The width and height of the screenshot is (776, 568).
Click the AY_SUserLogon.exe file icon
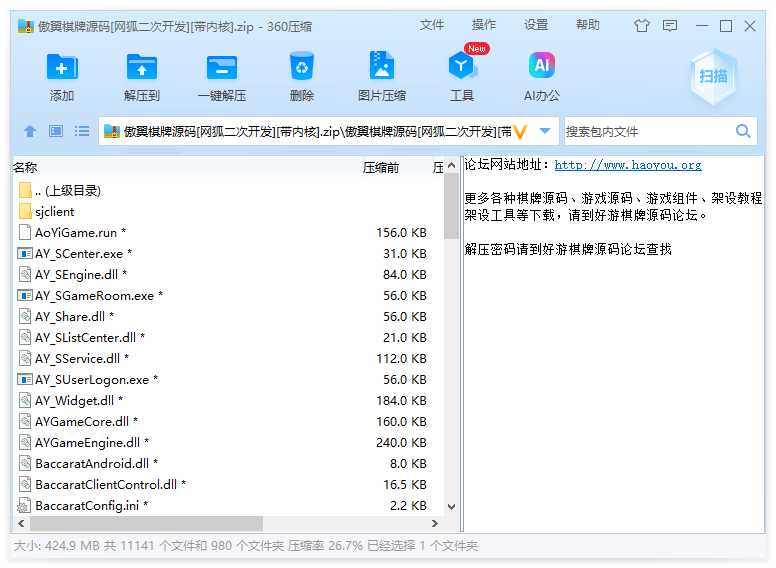25,379
